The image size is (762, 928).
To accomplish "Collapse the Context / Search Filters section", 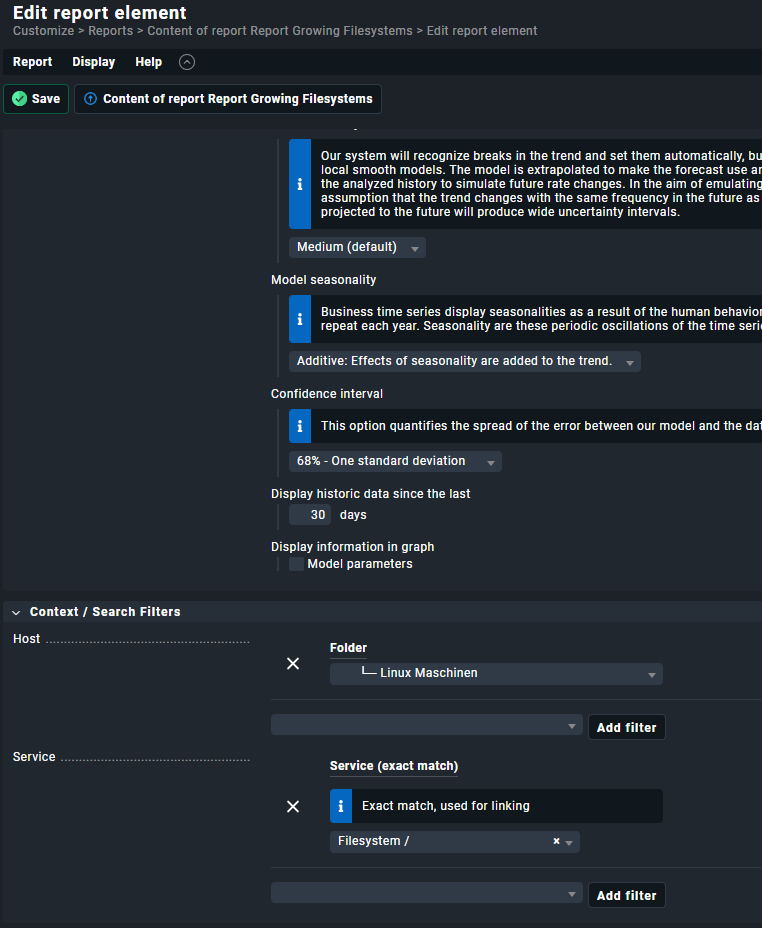I will [16, 612].
